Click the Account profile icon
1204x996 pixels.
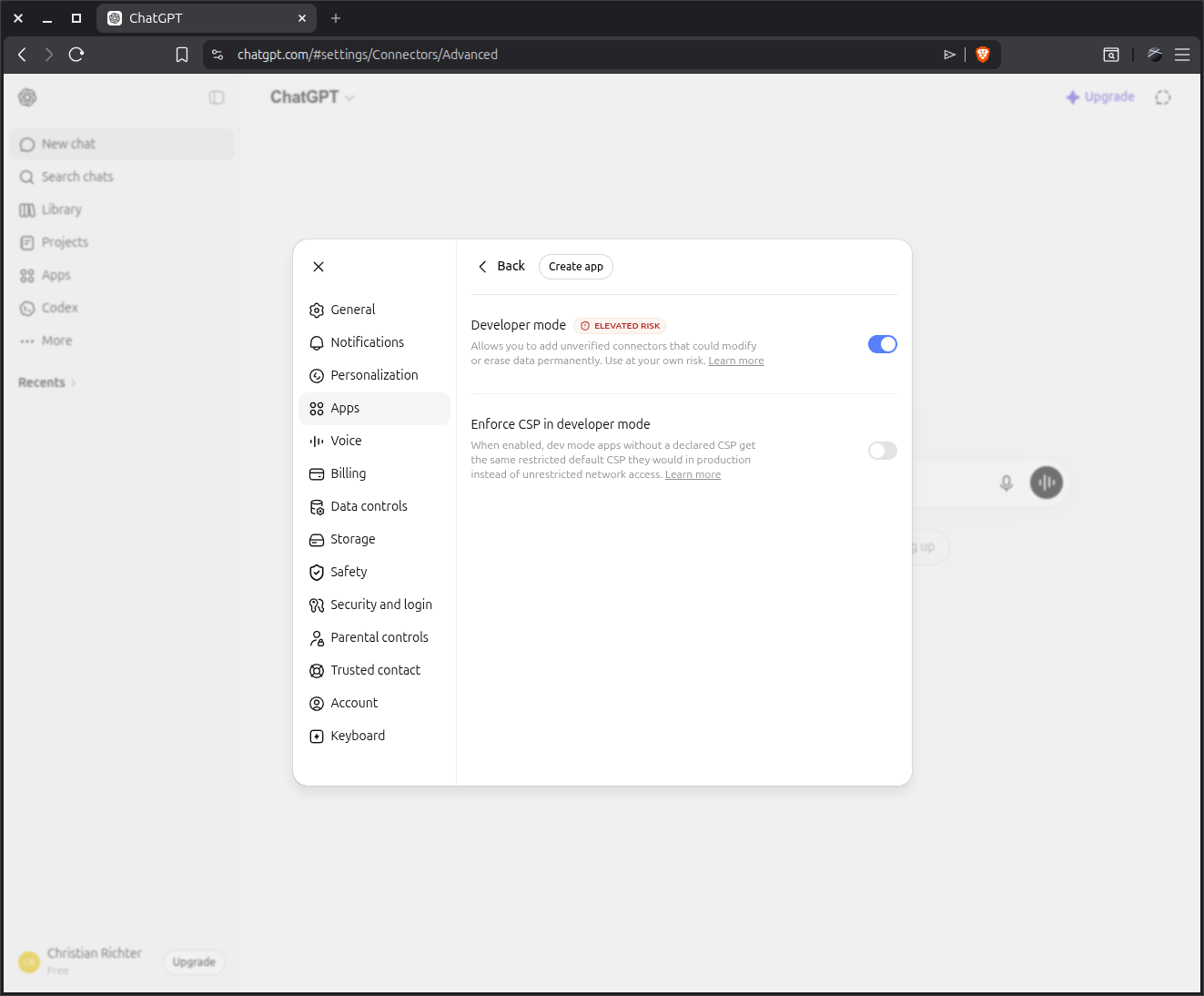(x=317, y=704)
